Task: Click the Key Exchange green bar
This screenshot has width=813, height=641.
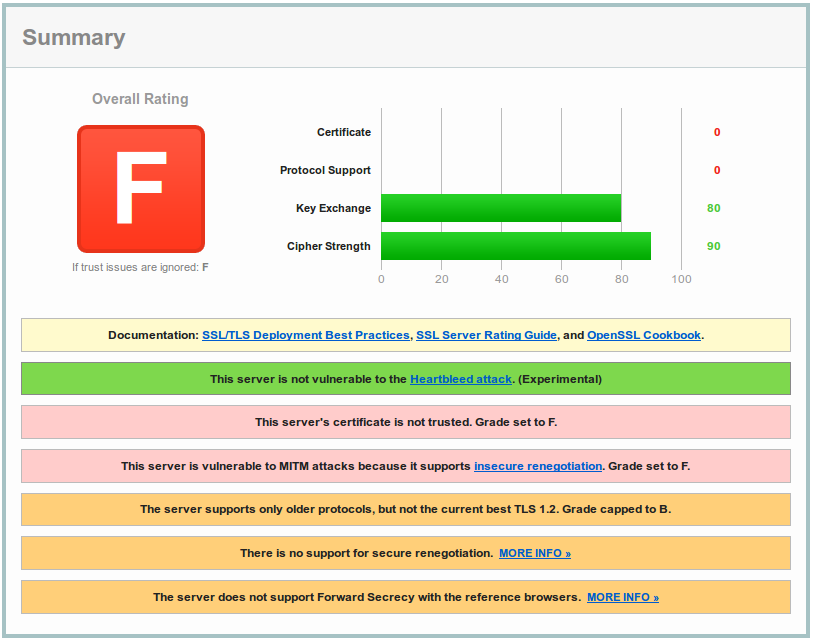Action: coord(501,208)
